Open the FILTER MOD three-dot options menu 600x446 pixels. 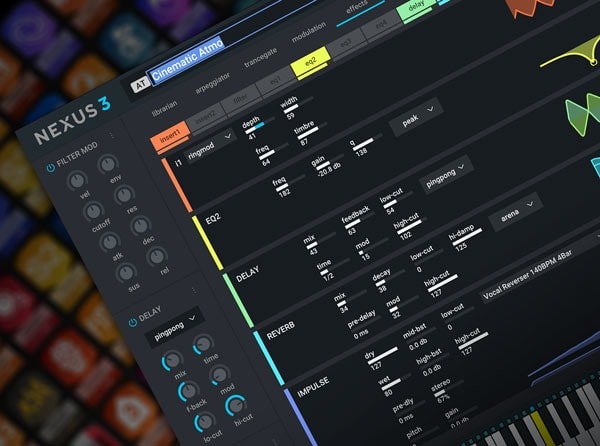(x=111, y=135)
